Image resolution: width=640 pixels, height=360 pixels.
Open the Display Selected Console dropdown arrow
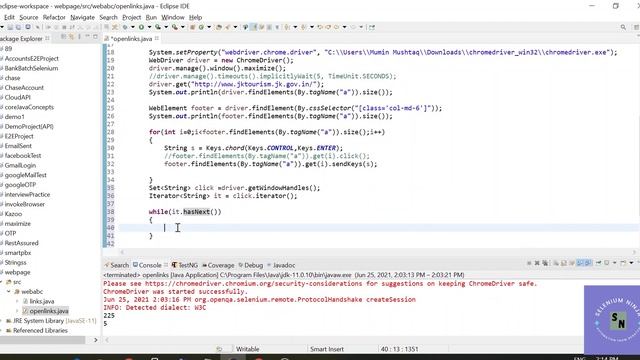(x=615, y=263)
